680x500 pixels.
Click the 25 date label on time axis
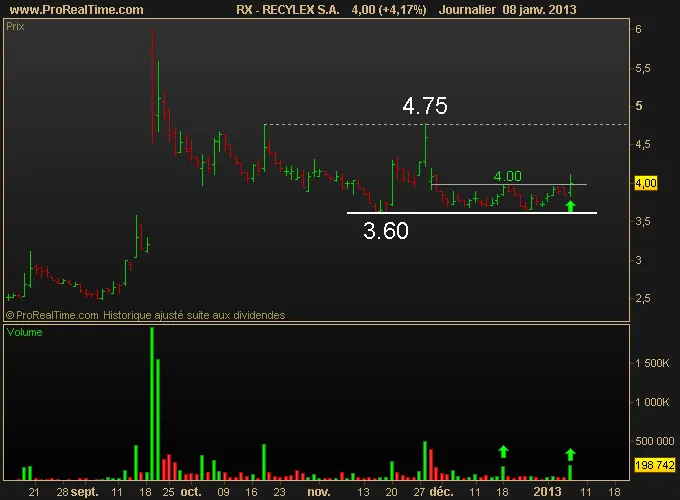tap(168, 492)
